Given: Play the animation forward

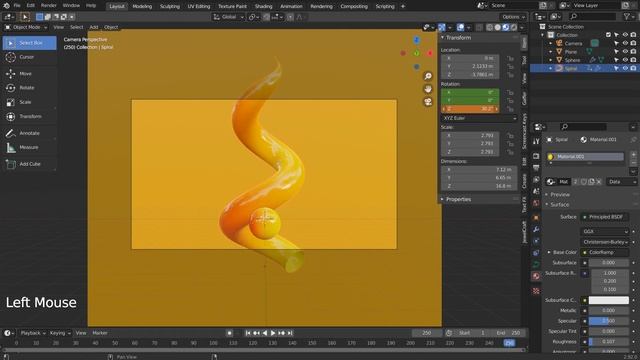Looking at the screenshot, I should 273,333.
